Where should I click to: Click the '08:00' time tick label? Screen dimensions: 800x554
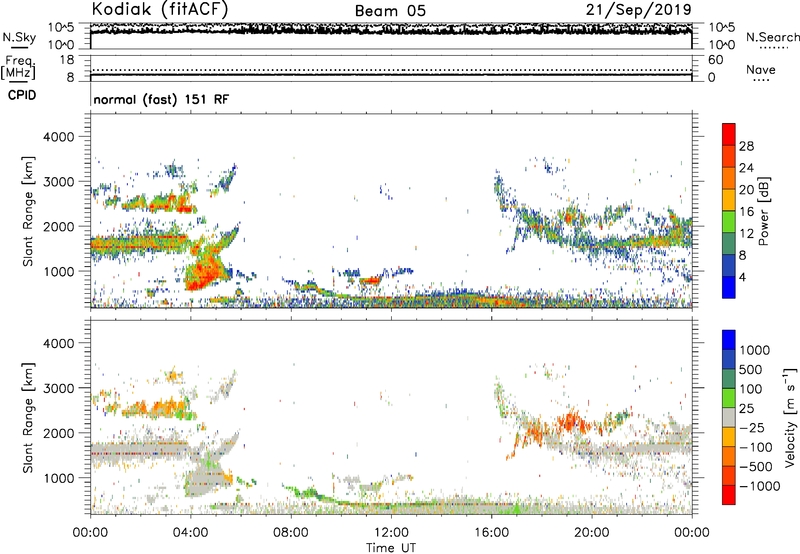pos(291,533)
